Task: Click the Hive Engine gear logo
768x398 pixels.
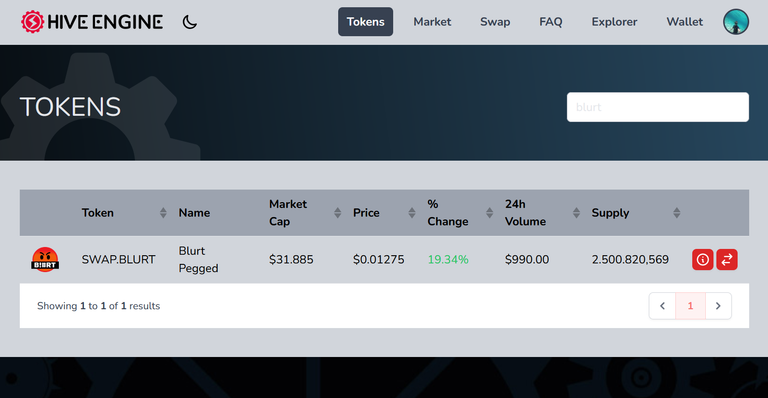Action: tap(32, 22)
